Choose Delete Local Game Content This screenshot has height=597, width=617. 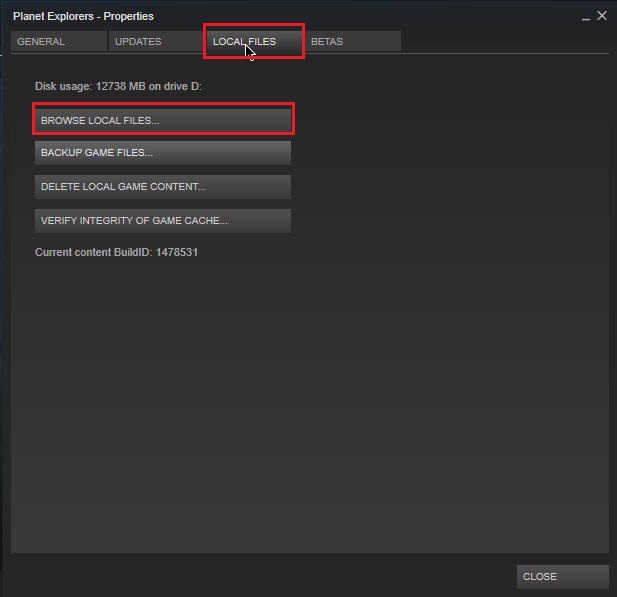pos(163,187)
